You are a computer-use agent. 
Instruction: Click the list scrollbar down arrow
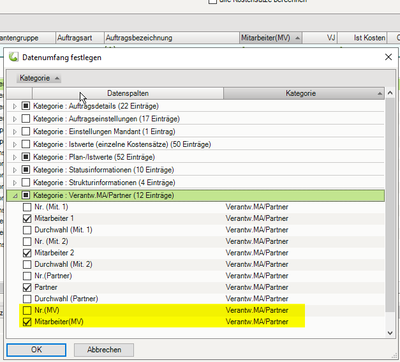coord(390,333)
